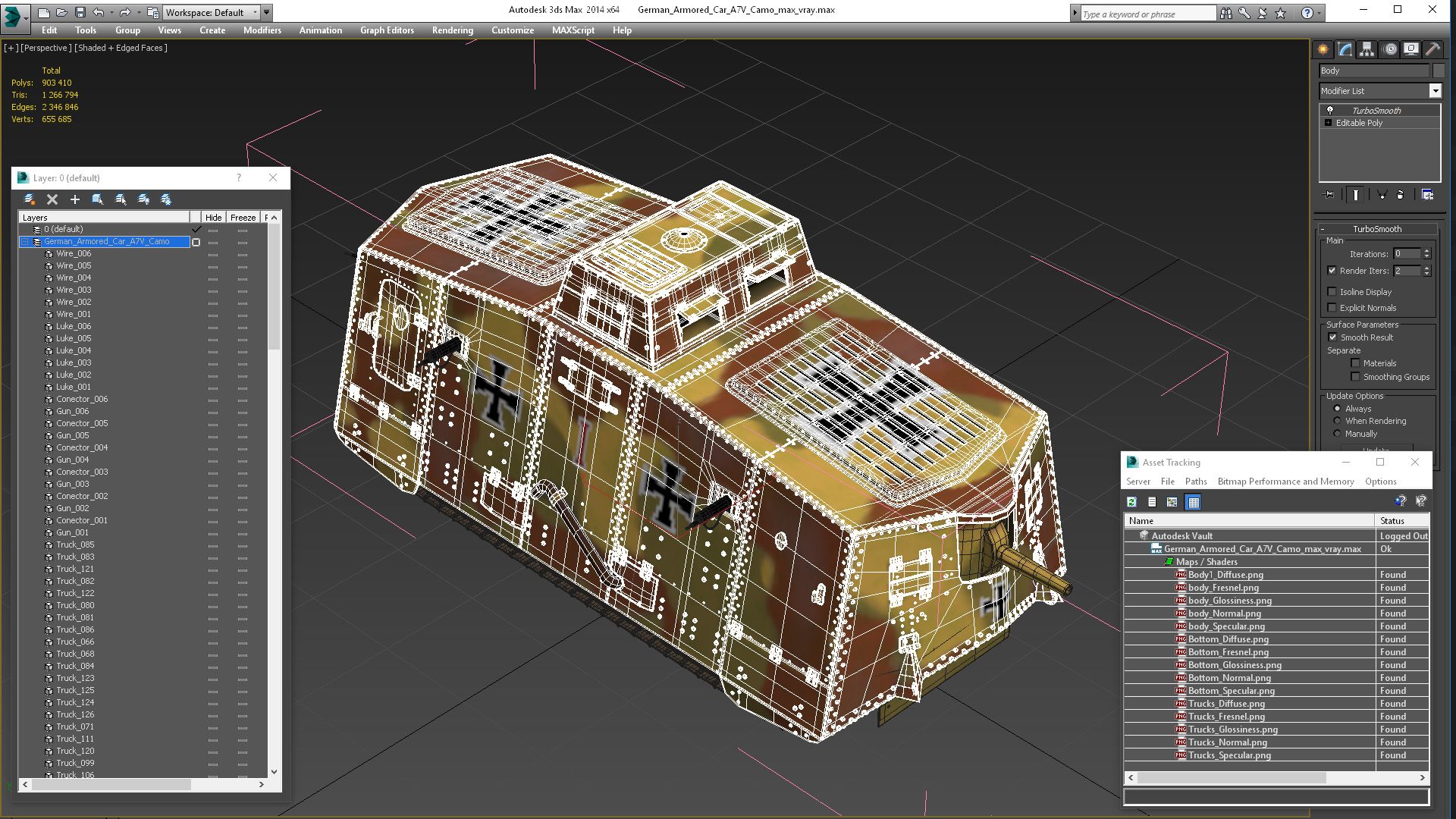The height and width of the screenshot is (819, 1456).
Task: Click Binoculars search icon in title bar
Action: [1226, 13]
